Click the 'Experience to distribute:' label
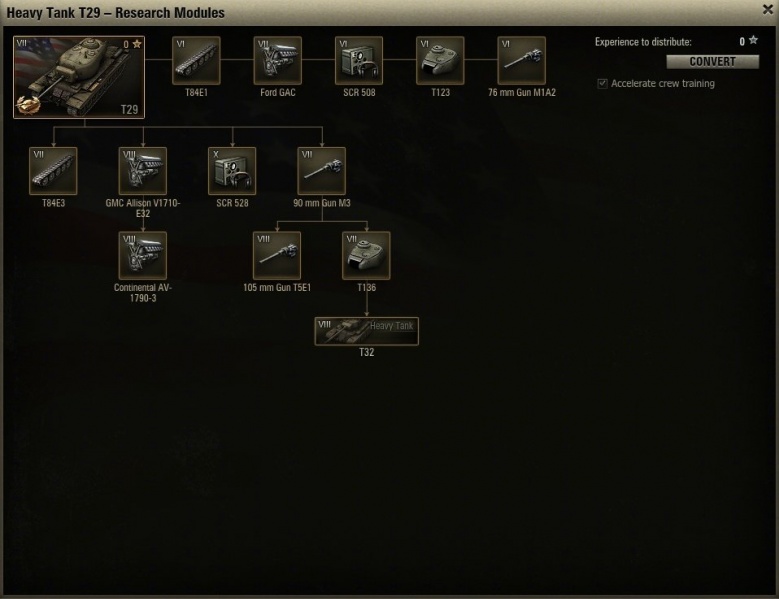The image size is (779, 599). pyautogui.click(x=643, y=42)
